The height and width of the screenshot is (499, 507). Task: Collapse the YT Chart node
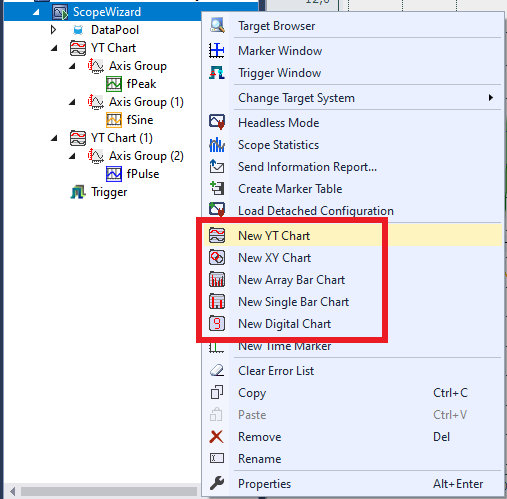click(54, 48)
